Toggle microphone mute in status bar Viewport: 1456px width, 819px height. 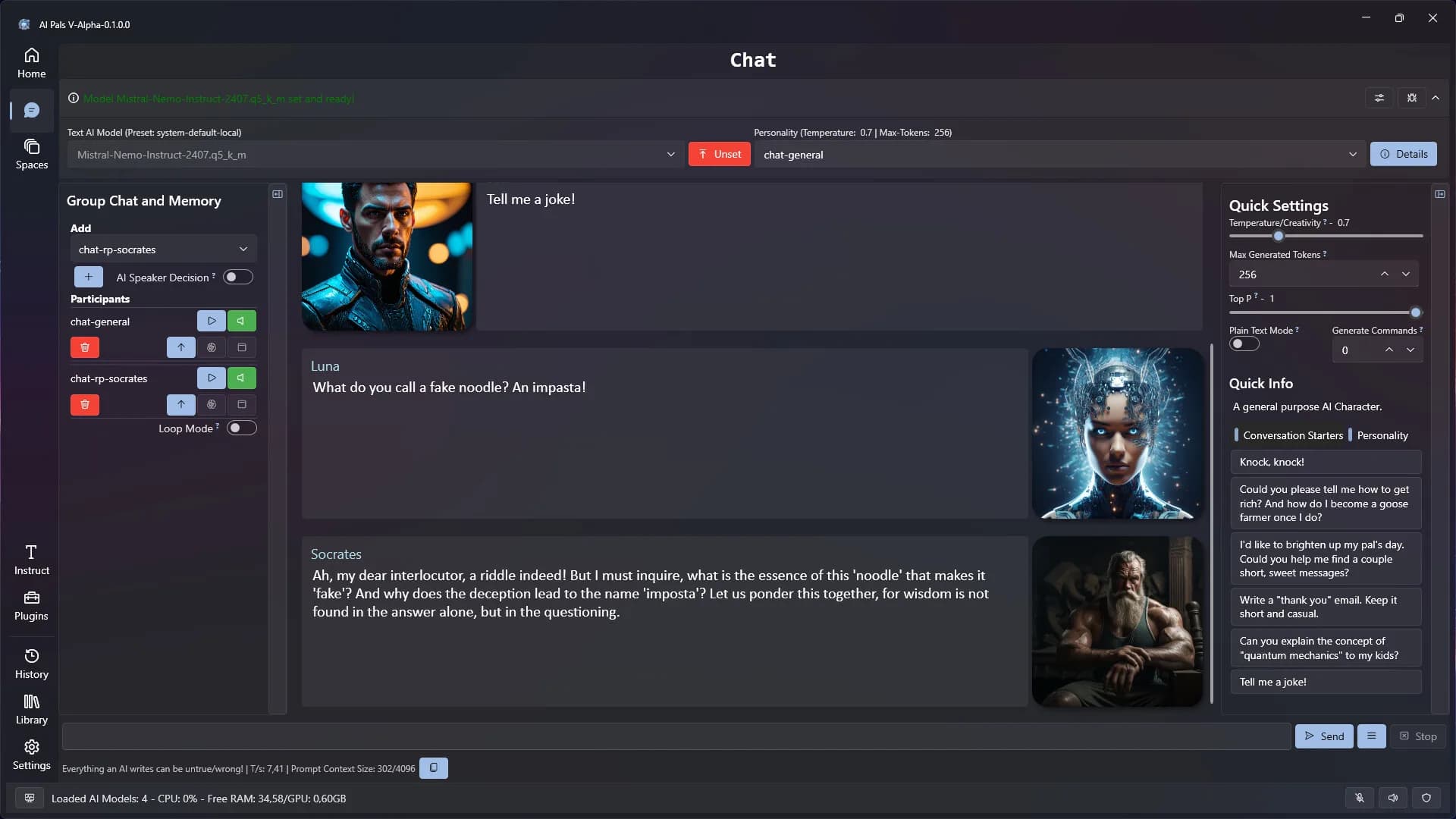(x=1360, y=798)
